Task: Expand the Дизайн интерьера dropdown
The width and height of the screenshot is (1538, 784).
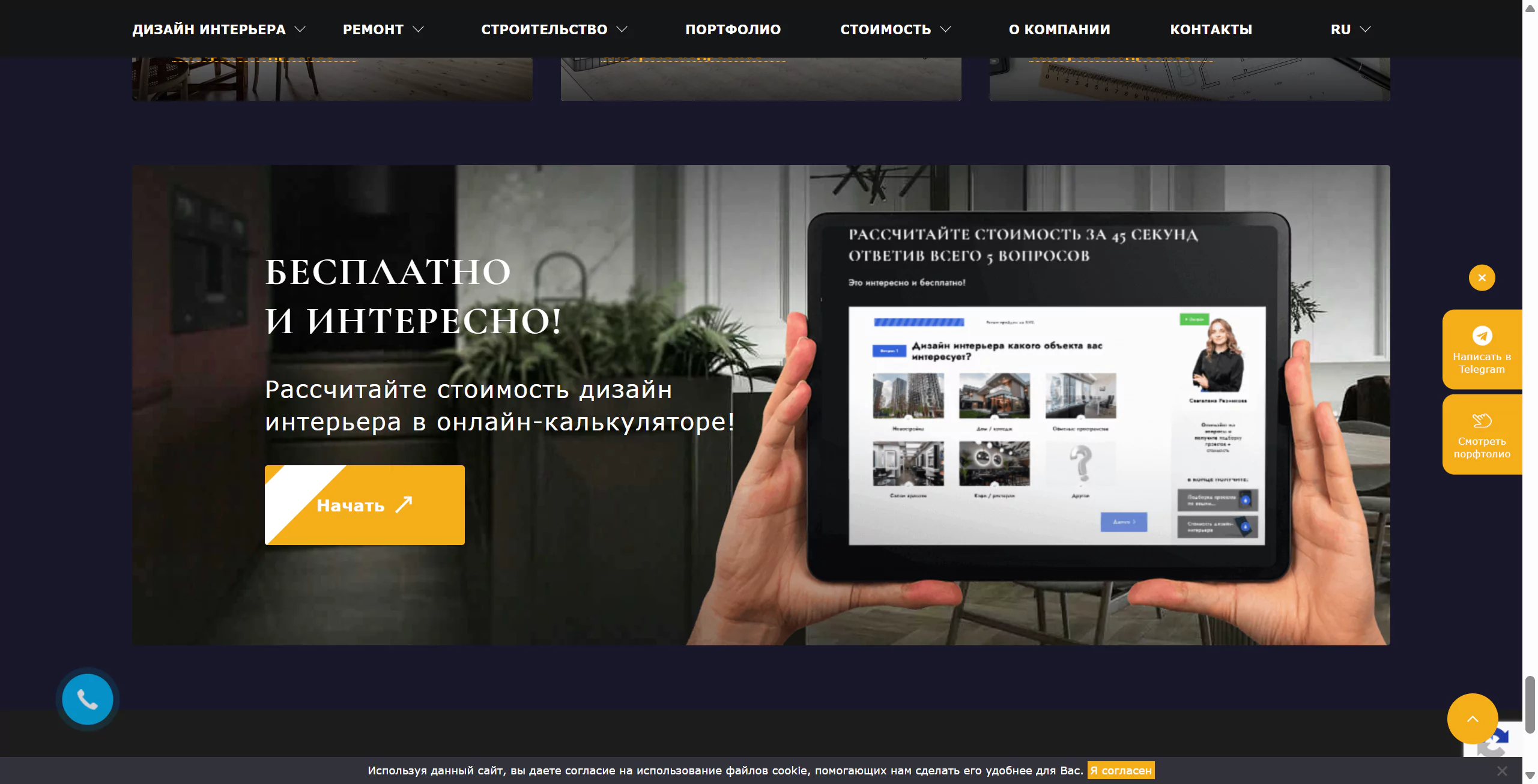Action: pos(300,29)
